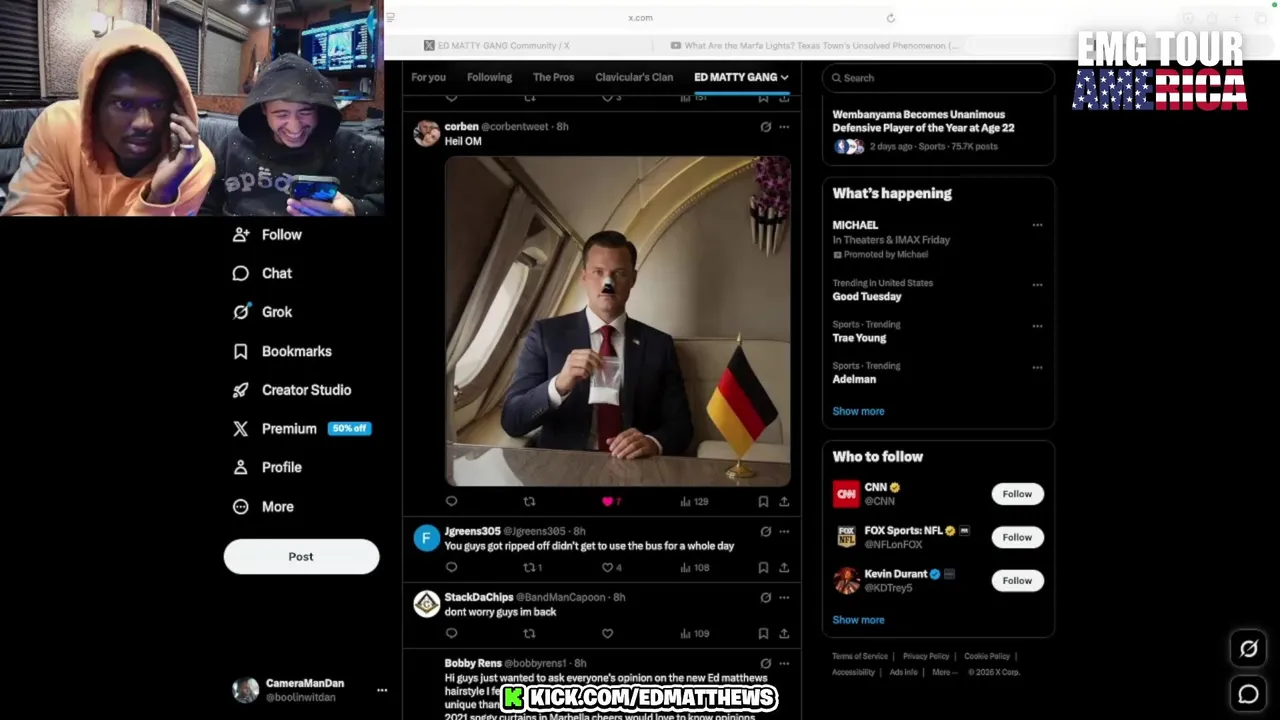Viewport: 1280px width, 720px height.
Task: Open the image in corben's post
Action: coord(617,321)
